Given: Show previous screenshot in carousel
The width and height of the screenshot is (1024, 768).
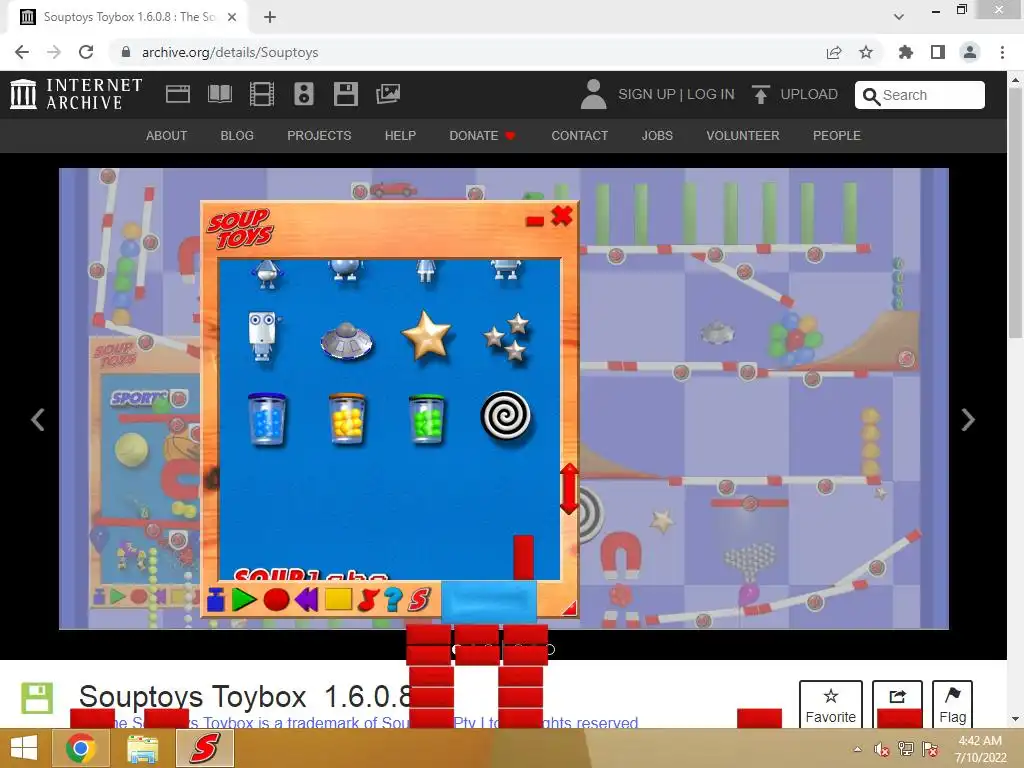Looking at the screenshot, I should click(38, 419).
